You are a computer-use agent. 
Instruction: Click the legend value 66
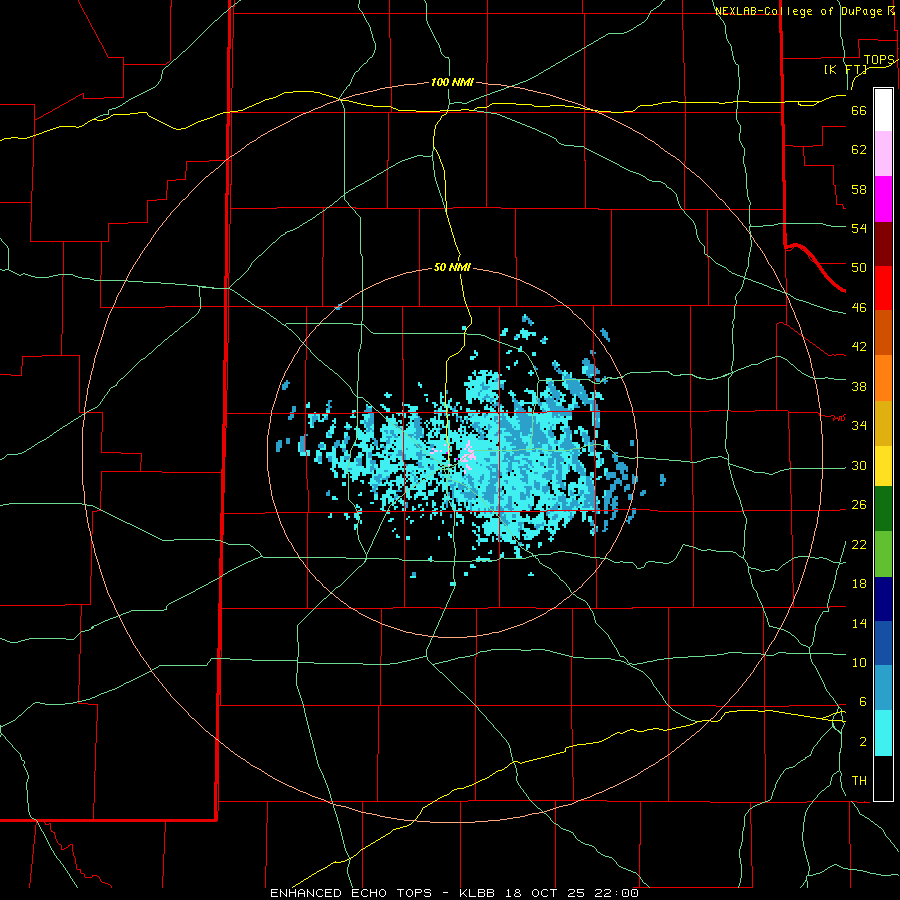859,110
